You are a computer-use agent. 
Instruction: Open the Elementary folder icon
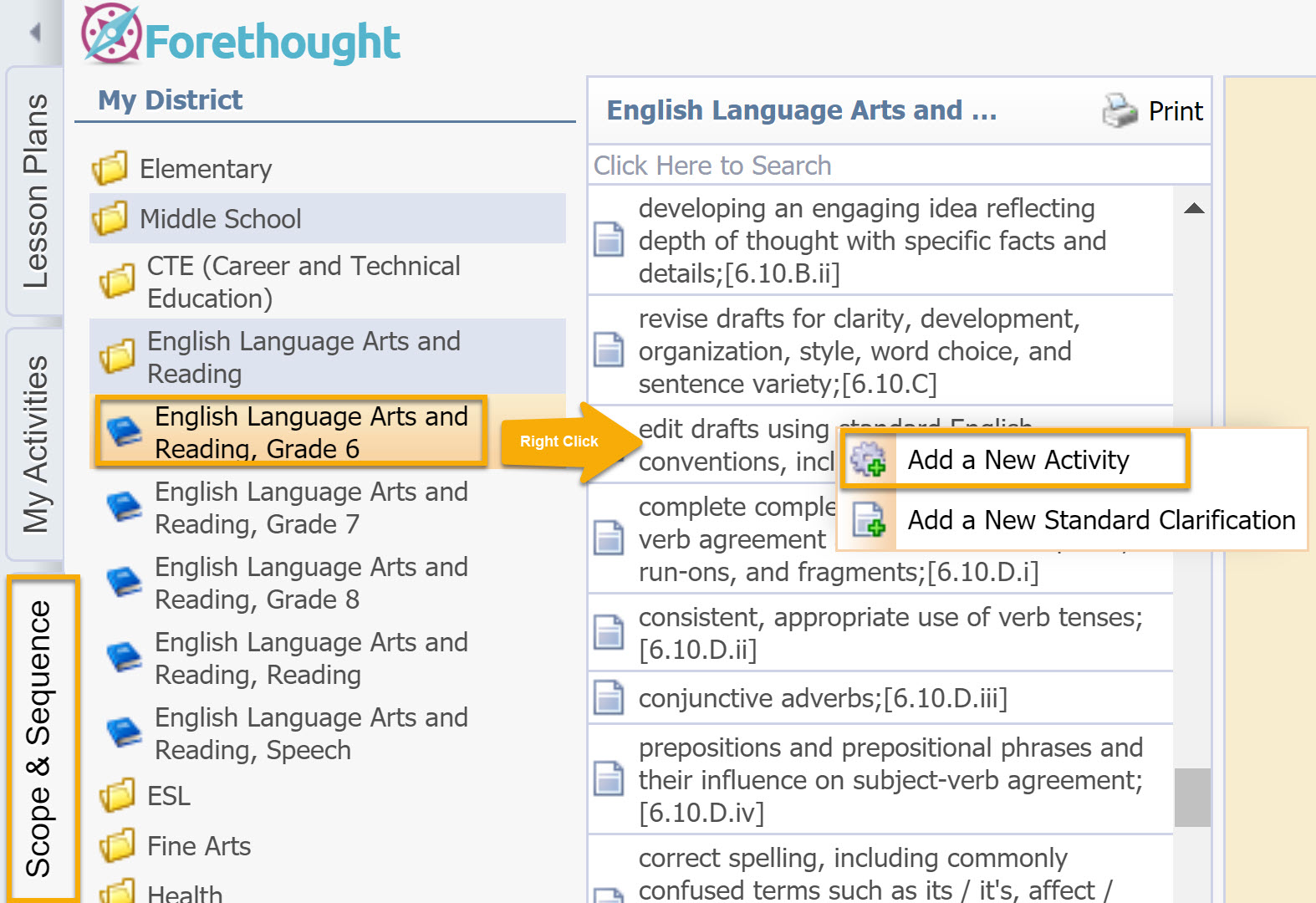(x=110, y=168)
